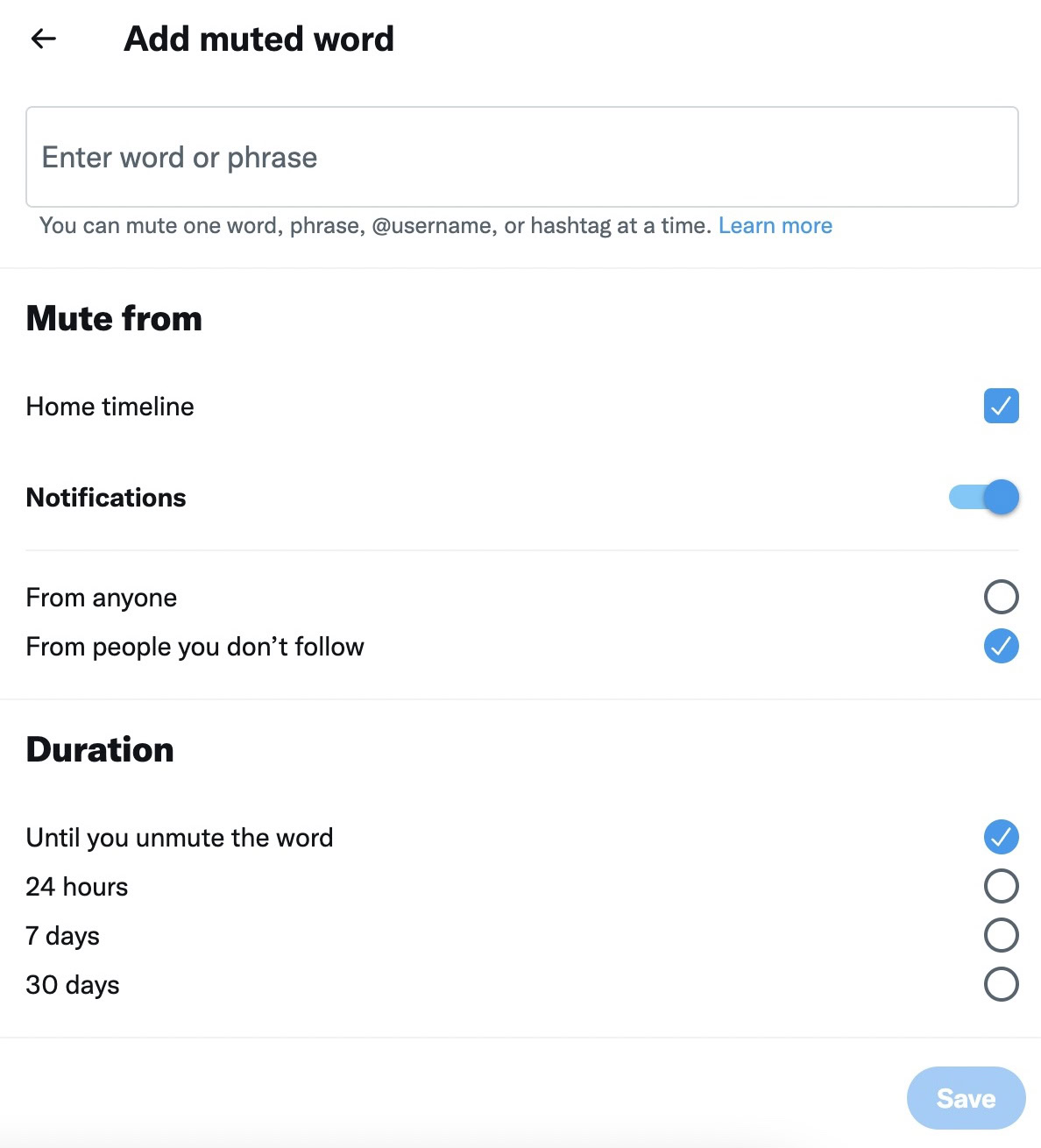Click the 'Add muted word' page title
The image size is (1041, 1148).
point(258,39)
